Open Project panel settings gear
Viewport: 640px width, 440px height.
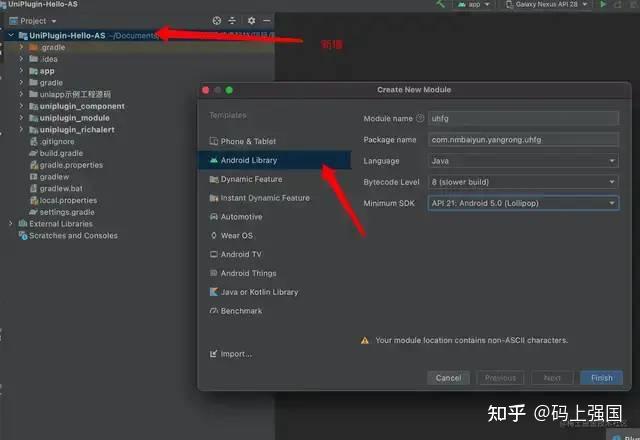coord(251,20)
